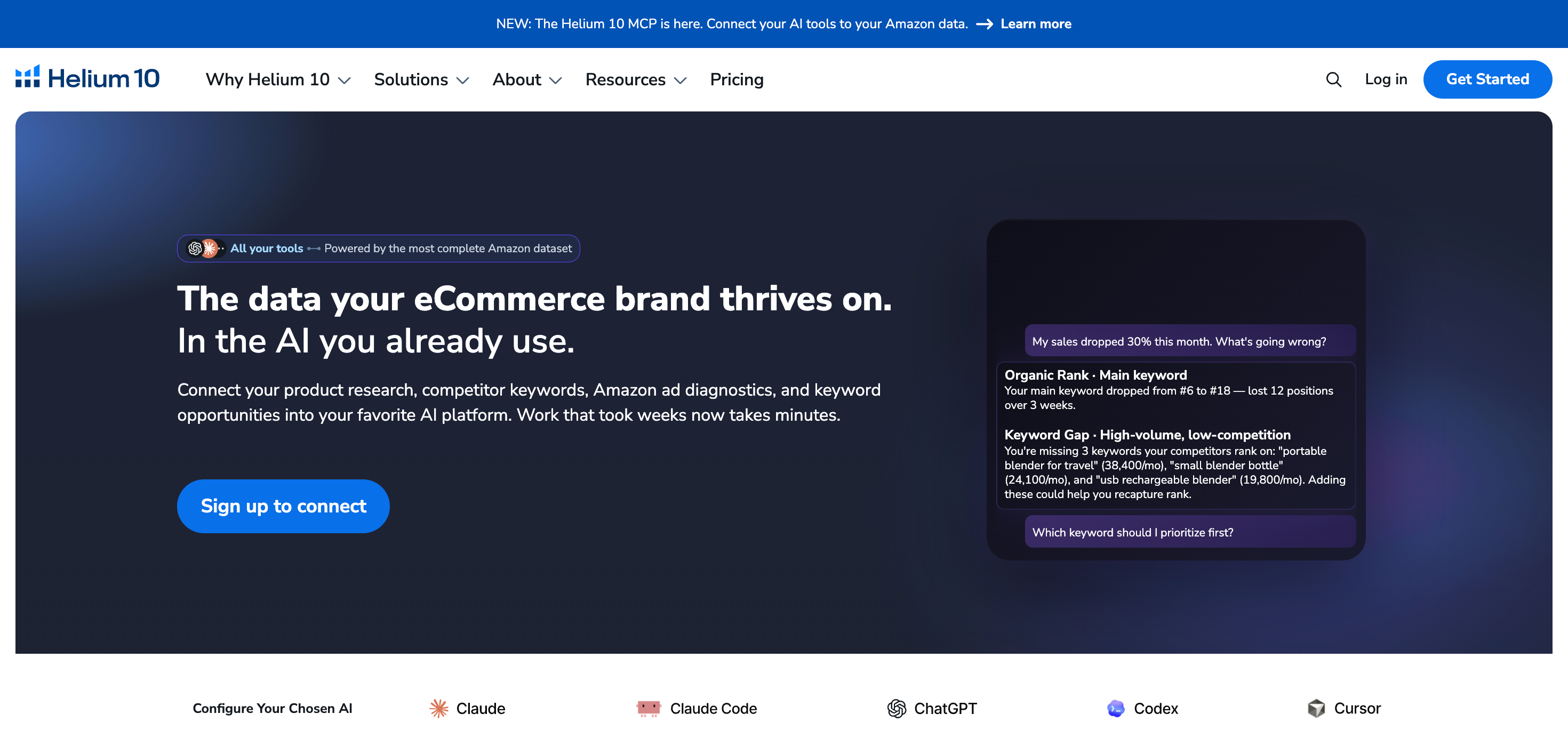
Task: Click the ChatGPT knot icon
Action: click(x=896, y=708)
